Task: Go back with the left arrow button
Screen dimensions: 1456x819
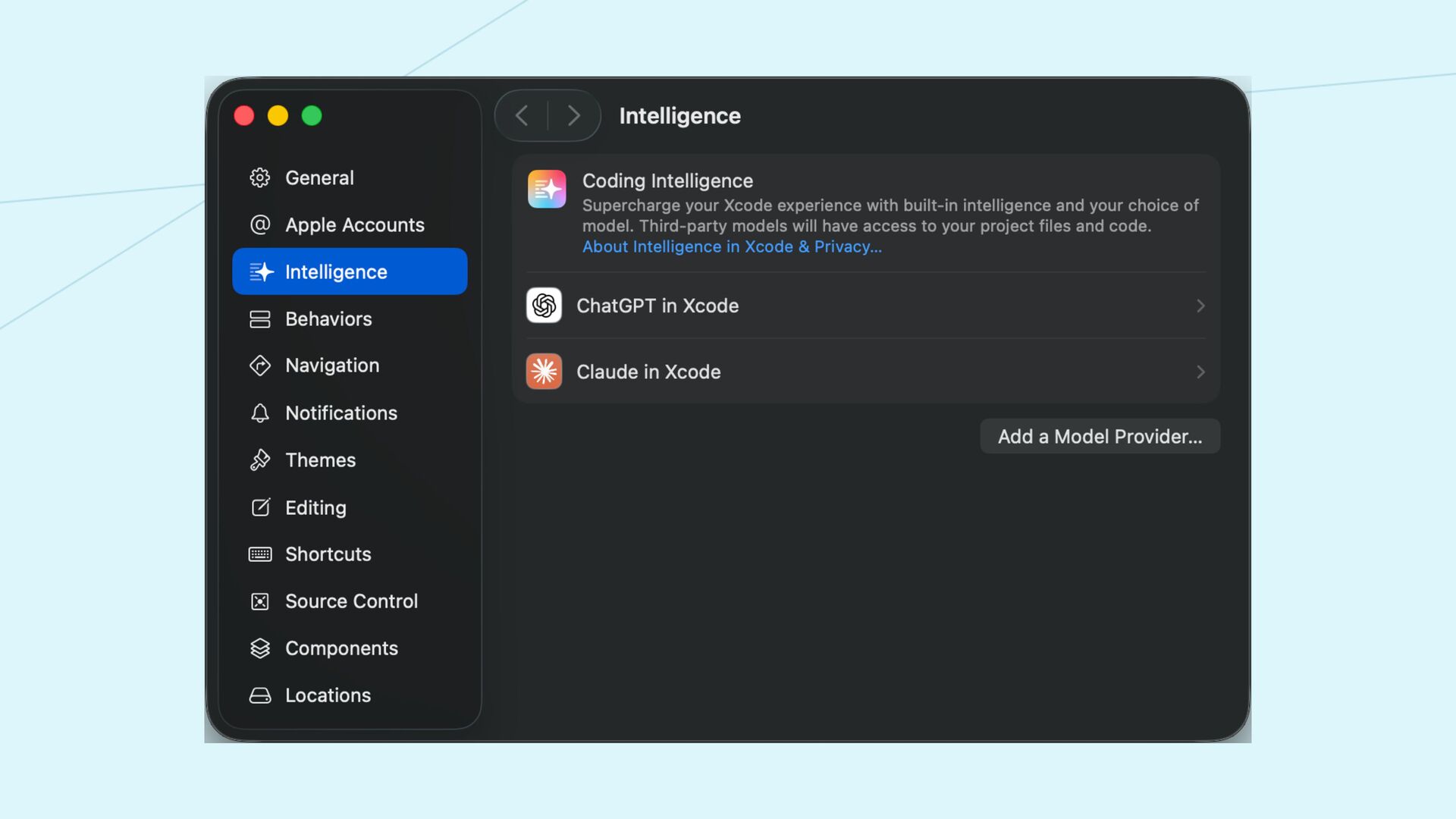Action: pyautogui.click(x=522, y=116)
